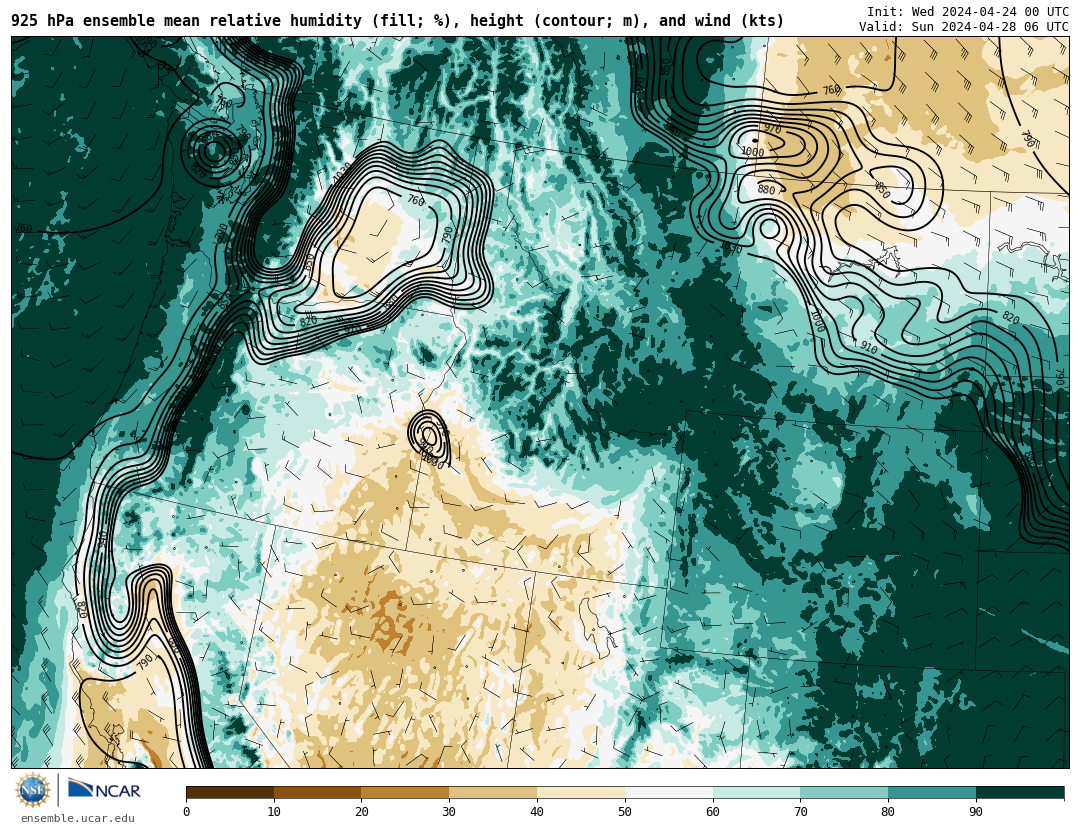Click the colorbar tick label 90

point(977,812)
